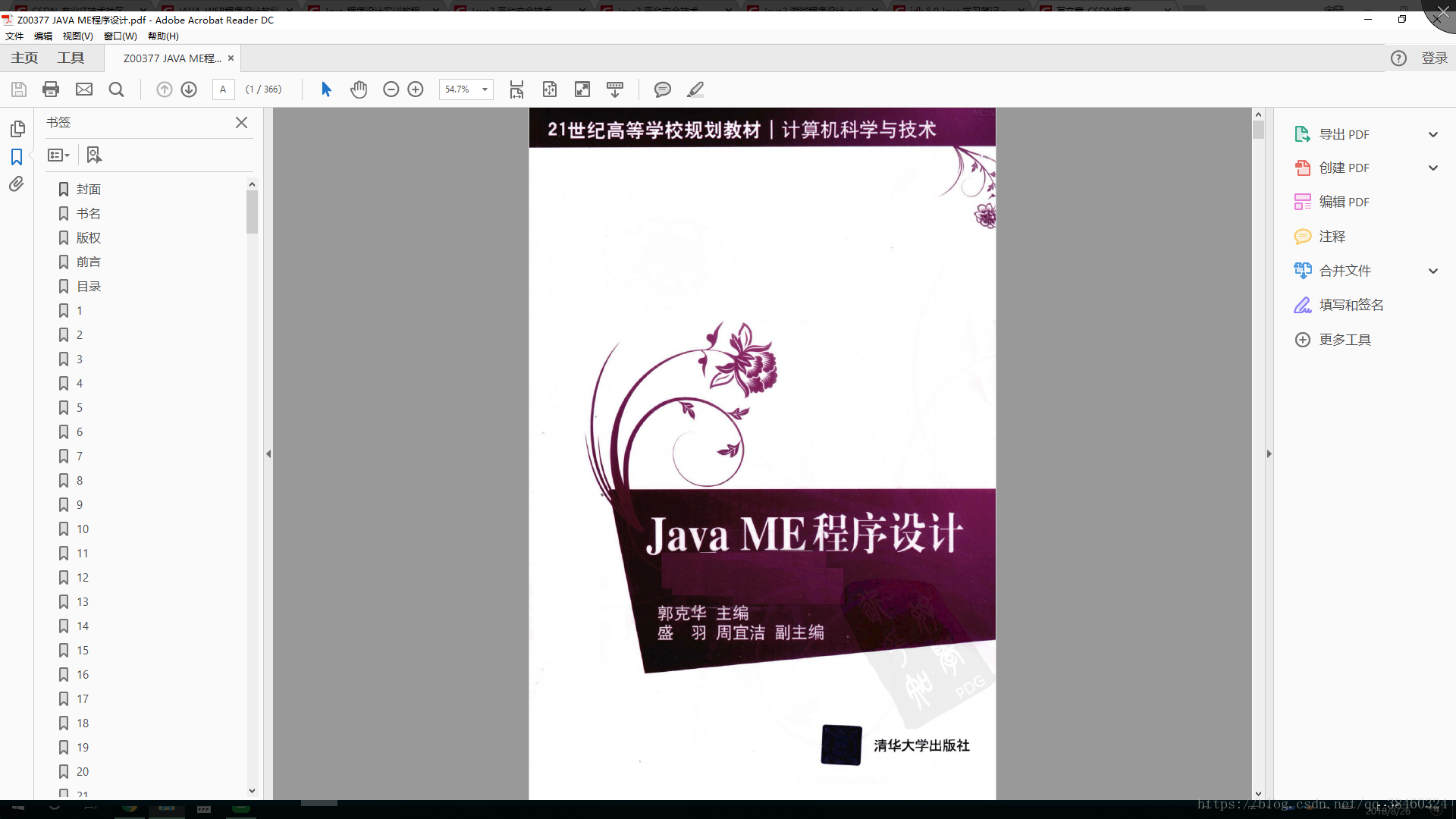Click the 登录 sign-in button

coord(1433,58)
